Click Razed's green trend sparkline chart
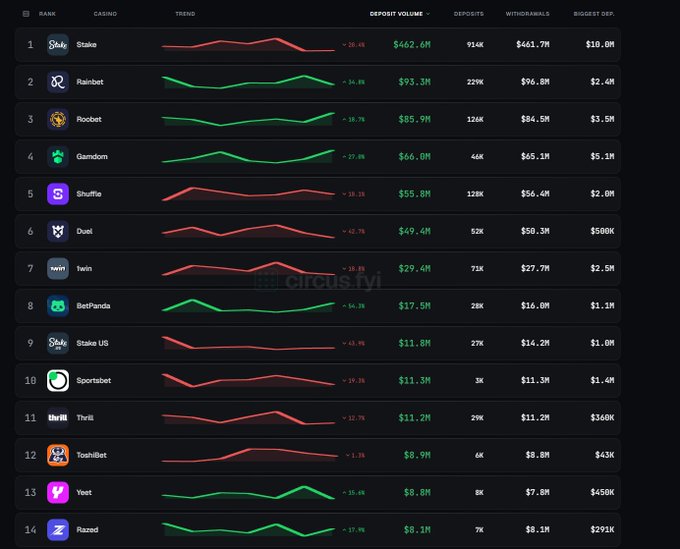Viewport: 680px width, 549px height. 248,529
